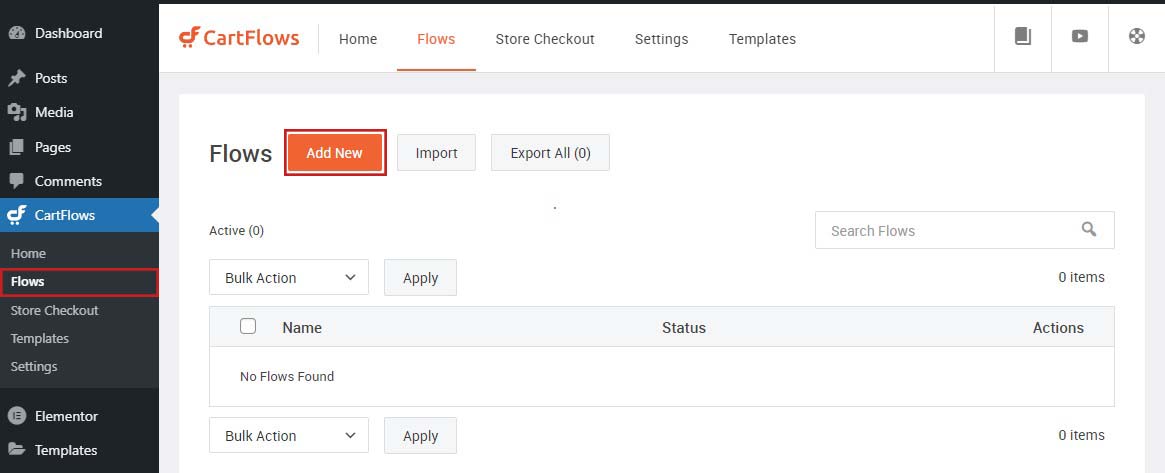Click the Media icon in sidebar

pyautogui.click(x=16, y=112)
